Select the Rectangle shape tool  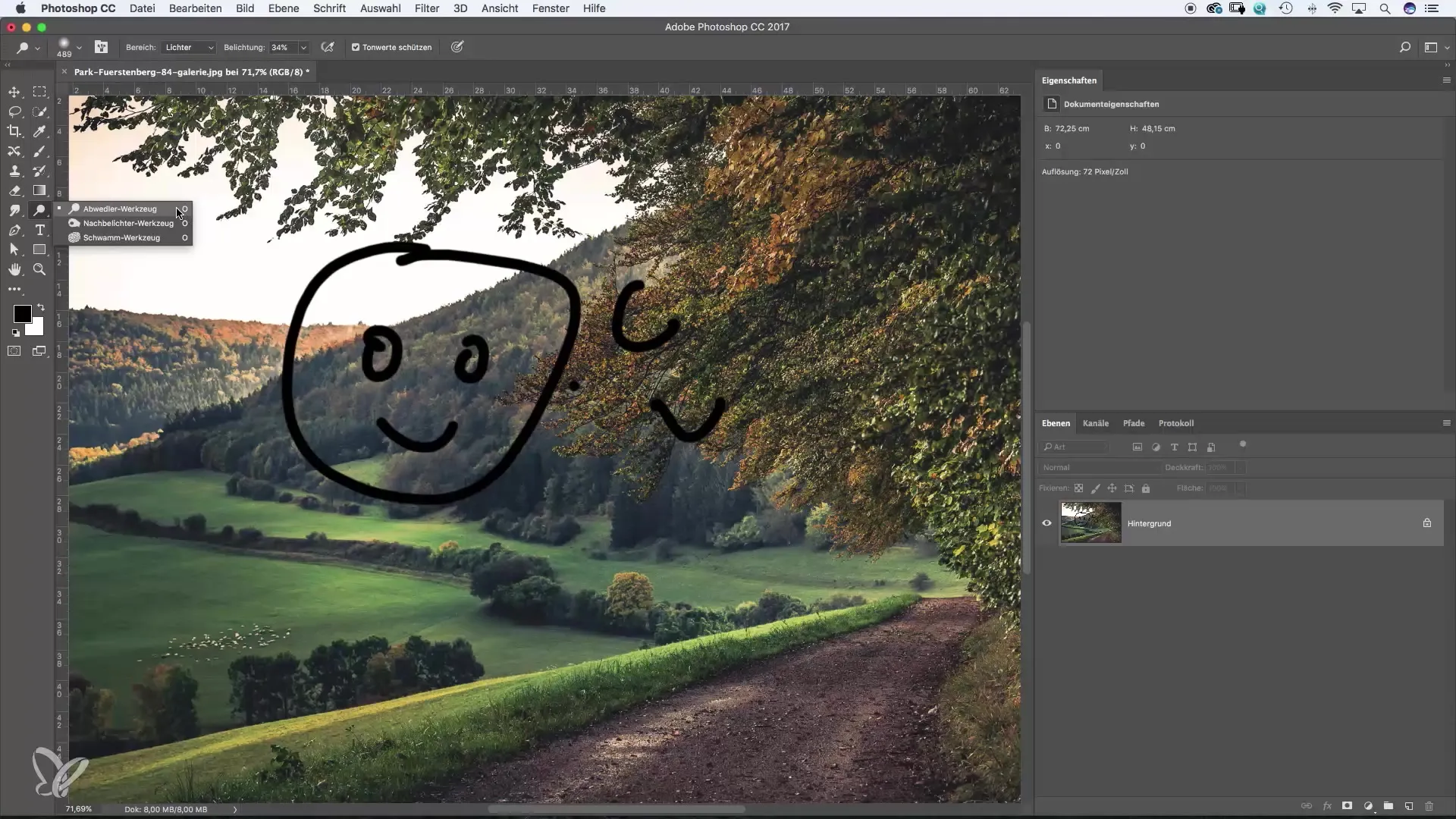click(x=39, y=249)
